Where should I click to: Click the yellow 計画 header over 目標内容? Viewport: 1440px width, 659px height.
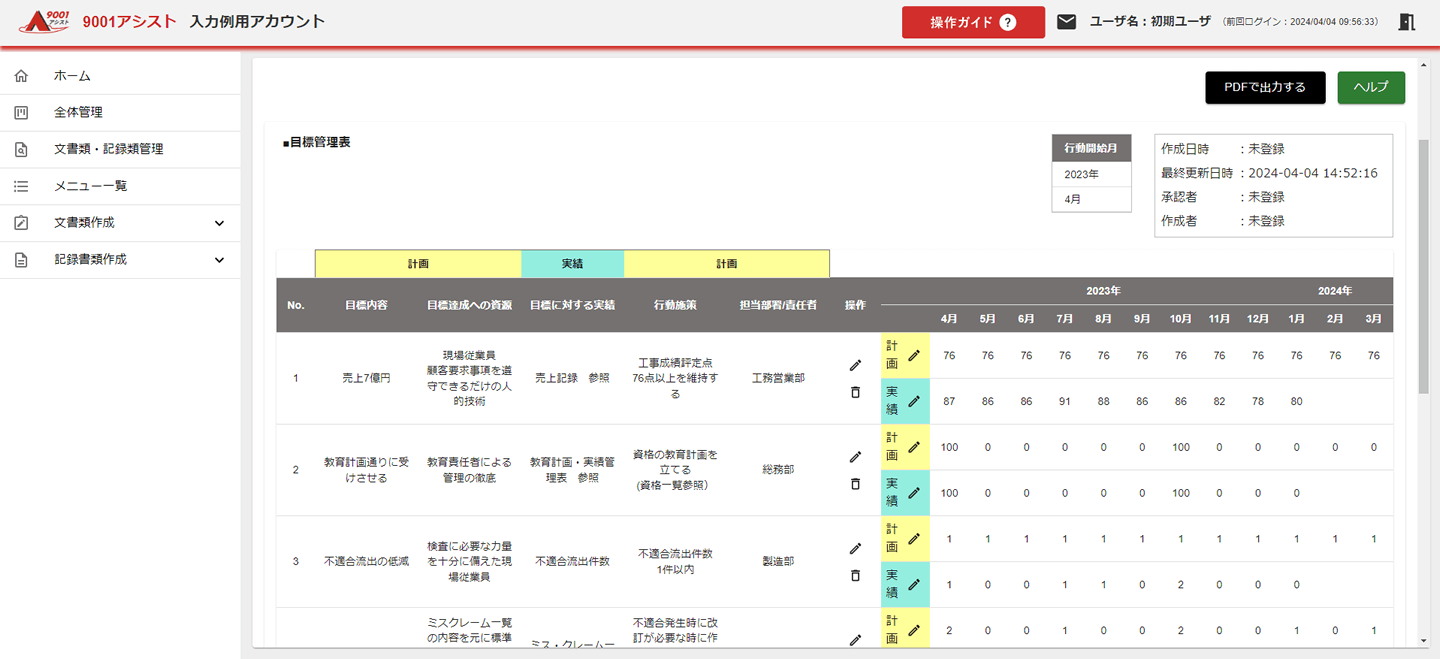point(418,264)
